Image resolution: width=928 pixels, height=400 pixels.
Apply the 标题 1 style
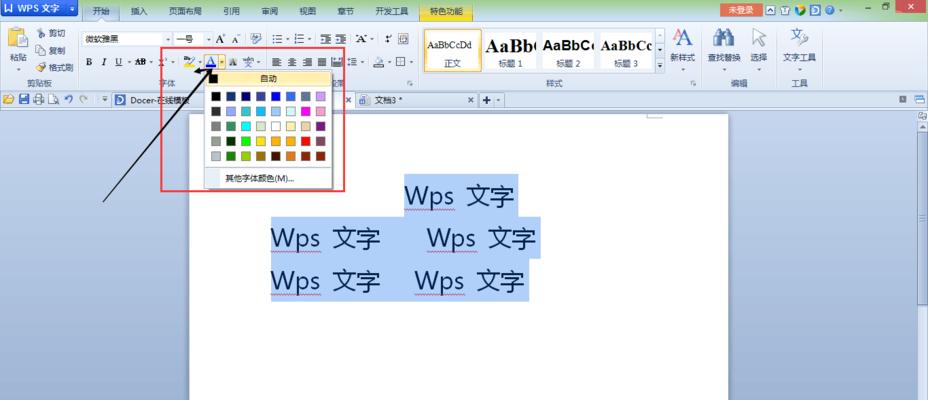tap(510, 50)
